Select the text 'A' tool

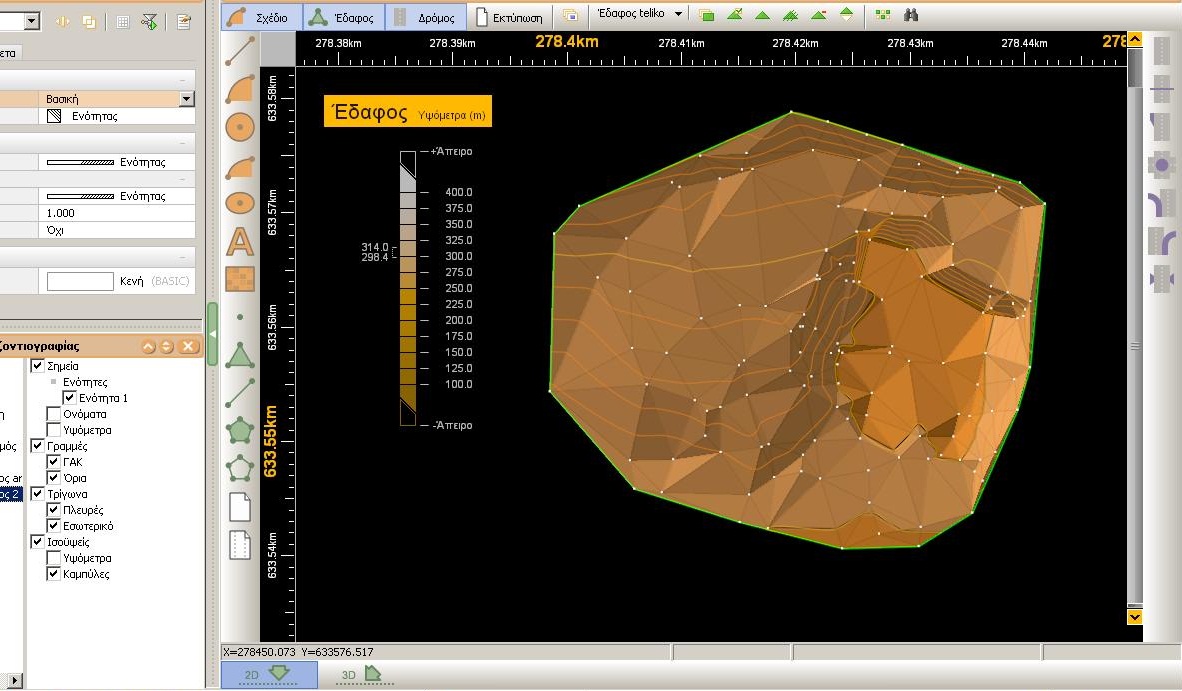click(x=239, y=241)
